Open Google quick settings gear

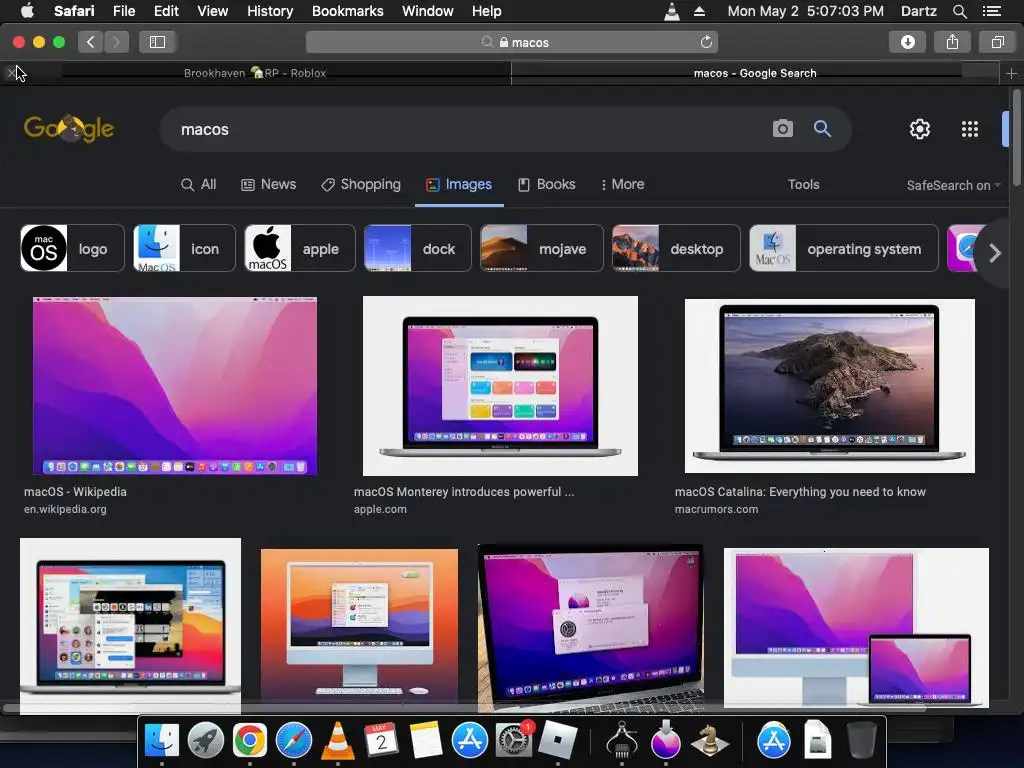point(920,129)
